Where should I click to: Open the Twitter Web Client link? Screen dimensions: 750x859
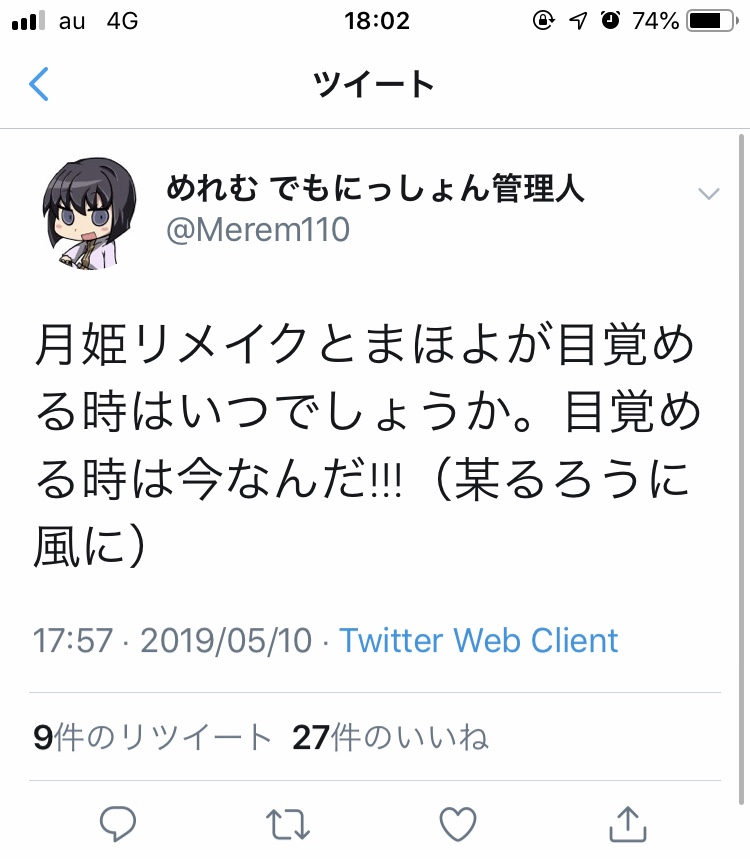coord(478,640)
